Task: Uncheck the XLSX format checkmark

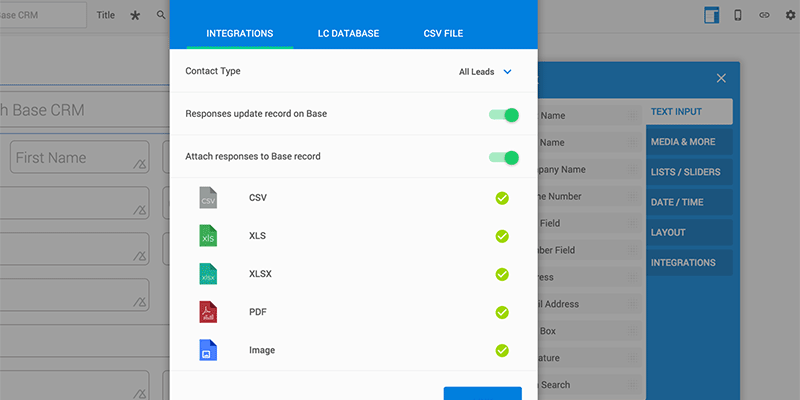Action: point(502,274)
